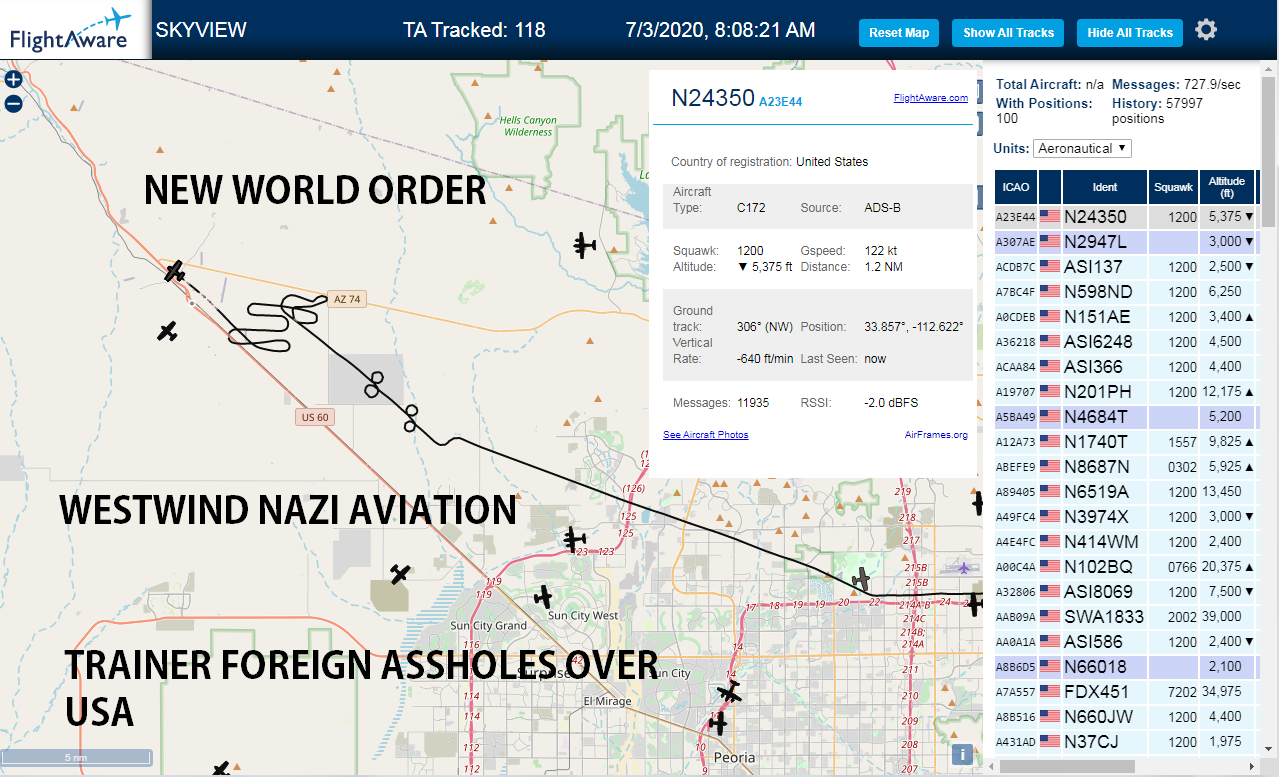
Task: Select the N66018 aircraft row
Action: click(1125, 666)
